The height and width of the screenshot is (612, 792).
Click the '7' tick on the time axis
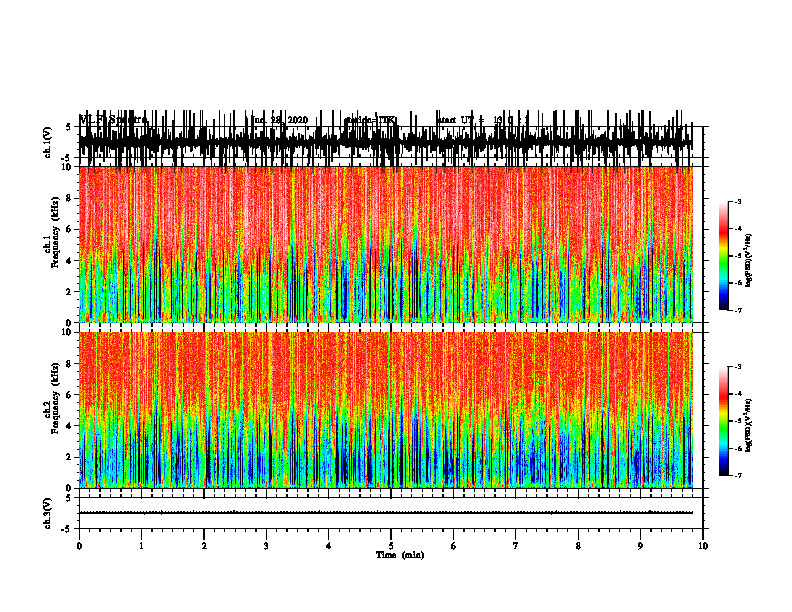[516, 546]
